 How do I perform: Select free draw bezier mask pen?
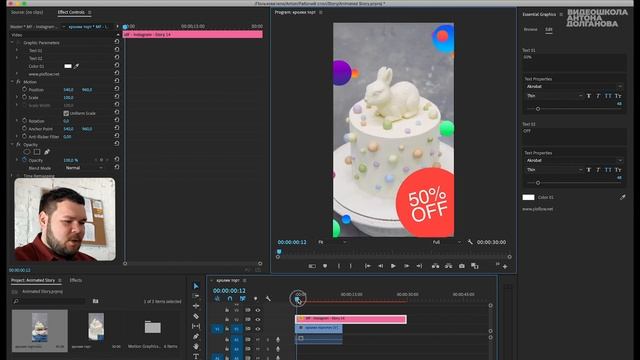[x=47, y=152]
